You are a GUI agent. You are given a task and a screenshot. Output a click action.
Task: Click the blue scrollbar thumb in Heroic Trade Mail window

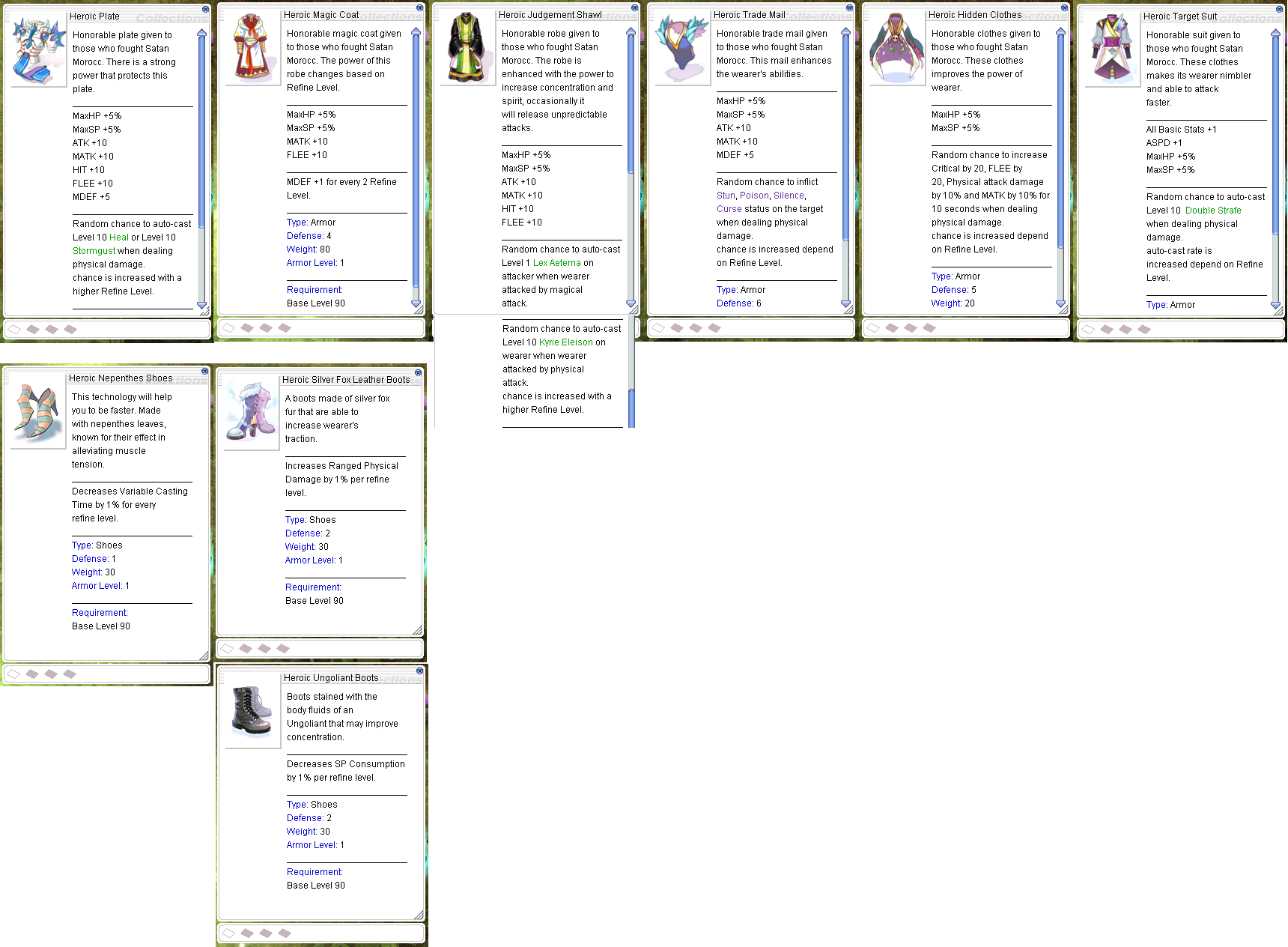846,139
